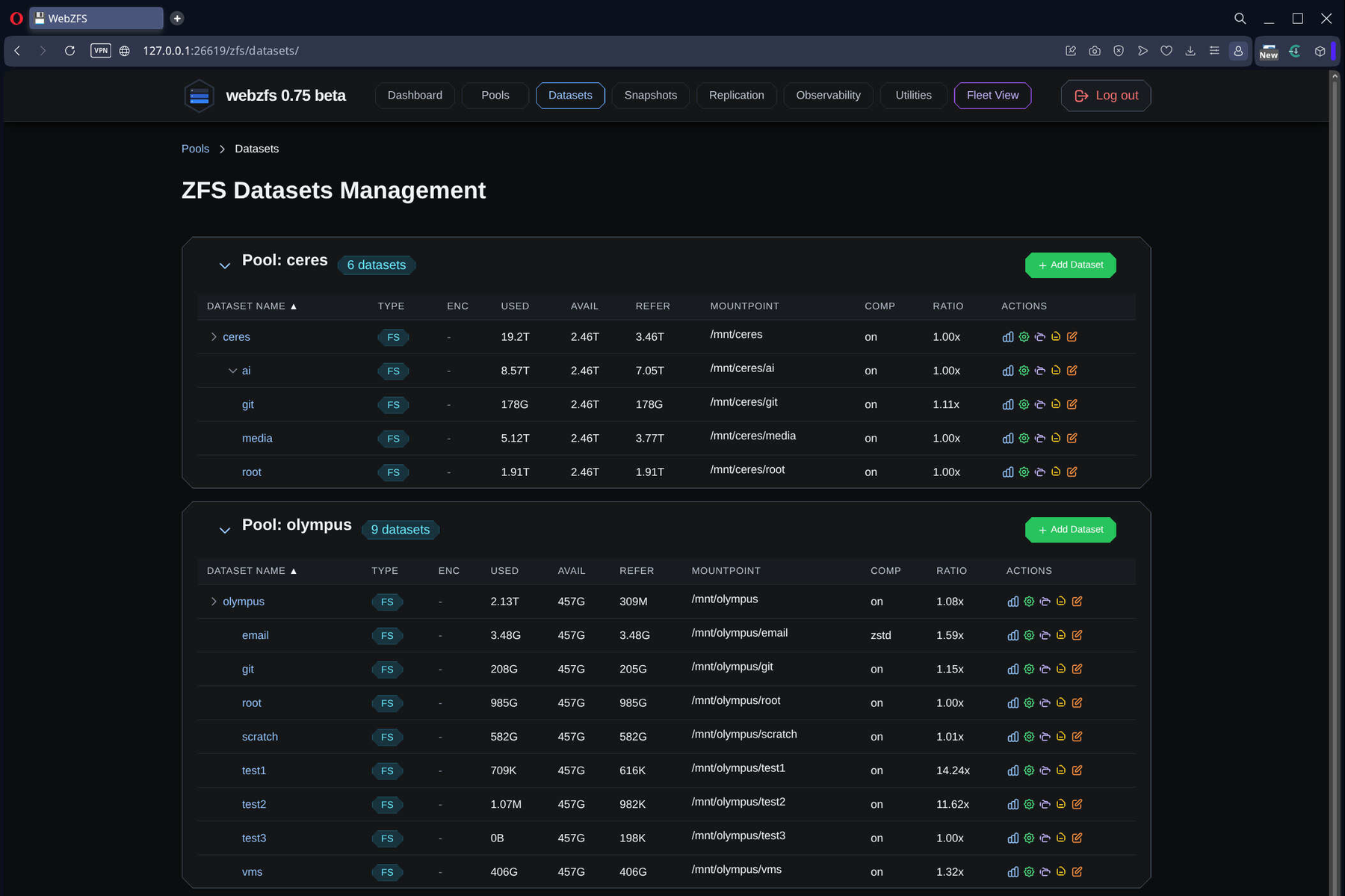Open the scratch dataset link
Image resolution: width=1345 pixels, height=896 pixels.
pos(260,737)
